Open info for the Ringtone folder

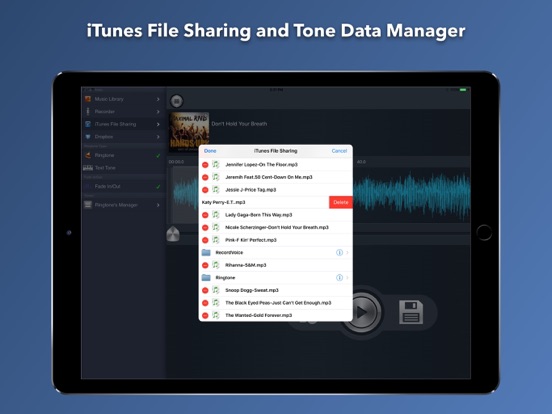tap(339, 278)
